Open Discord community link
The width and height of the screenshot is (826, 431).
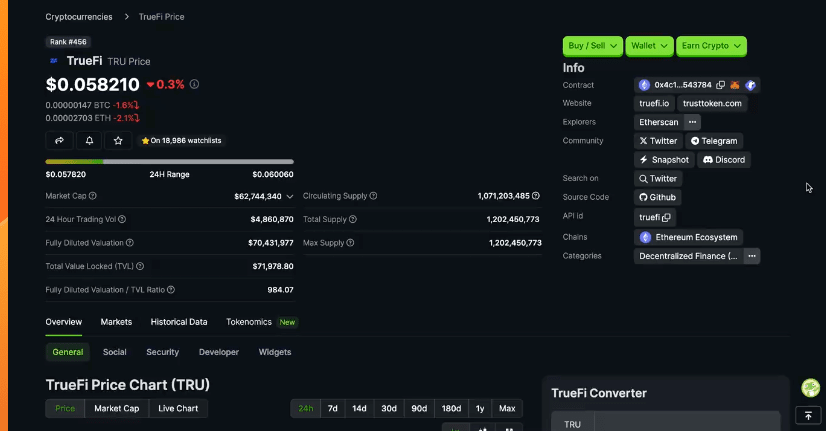click(x=724, y=160)
